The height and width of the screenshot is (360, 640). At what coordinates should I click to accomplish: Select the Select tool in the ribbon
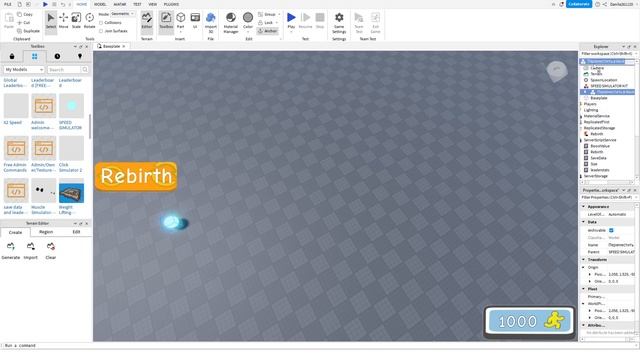(51, 20)
